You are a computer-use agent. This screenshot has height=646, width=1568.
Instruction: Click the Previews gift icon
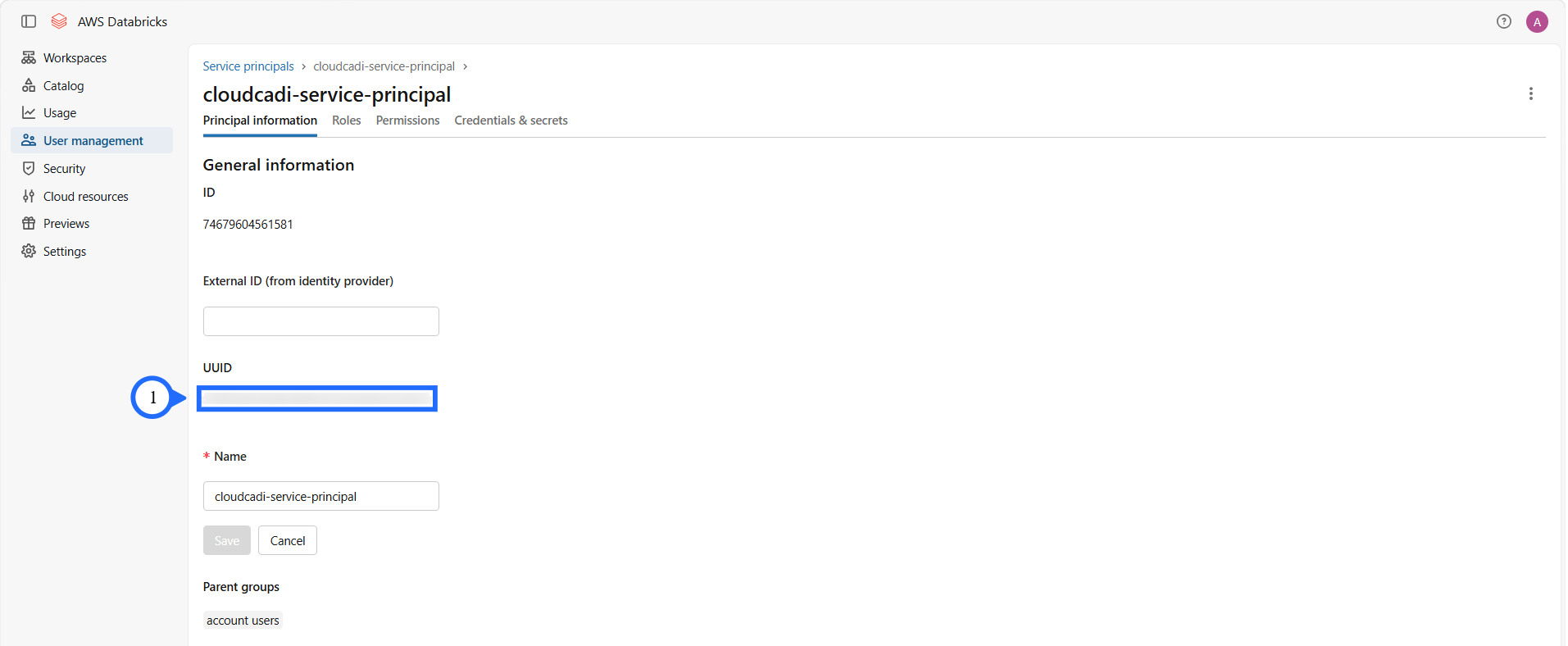pyautogui.click(x=29, y=223)
